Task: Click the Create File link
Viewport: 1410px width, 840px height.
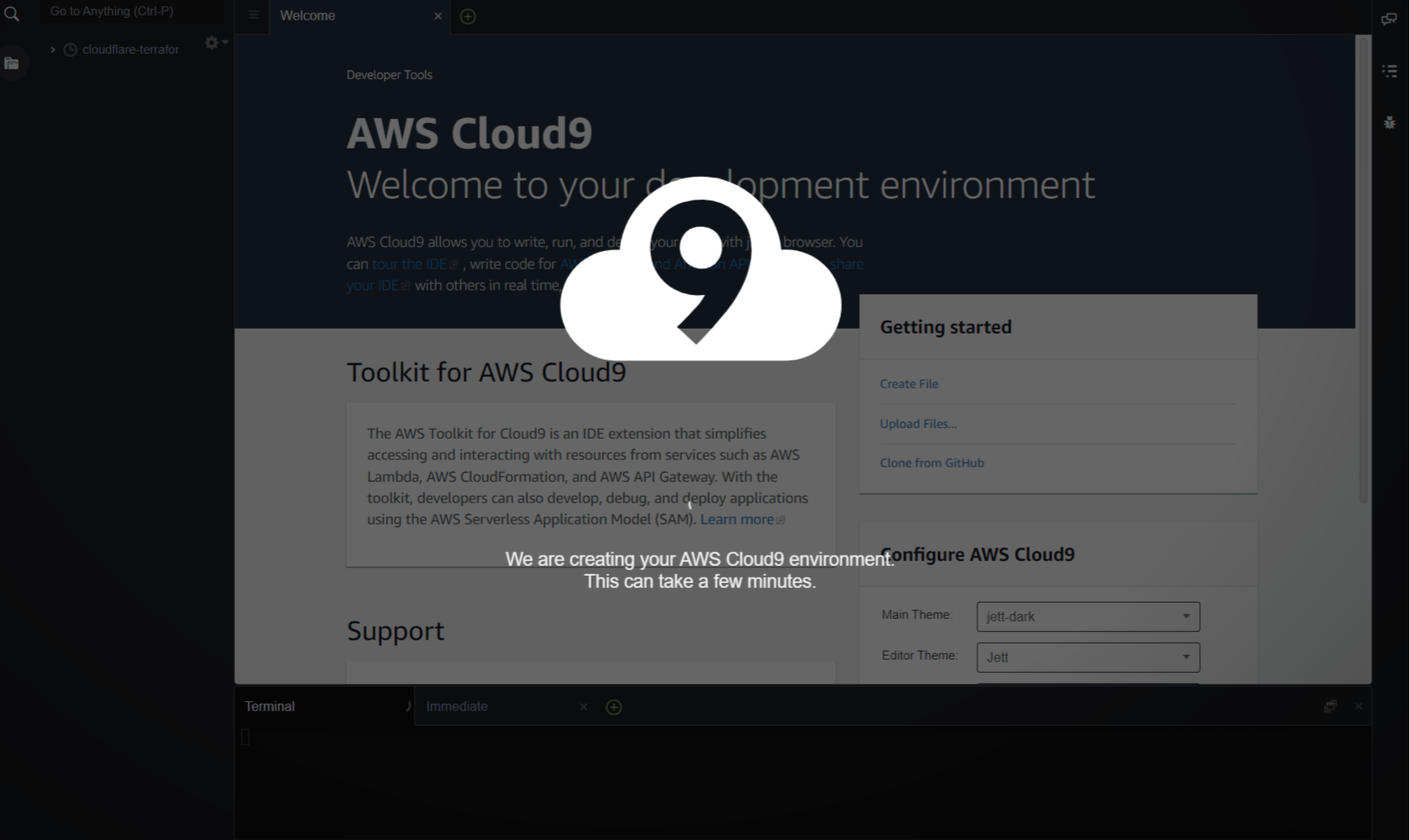Action: pyautogui.click(x=909, y=384)
